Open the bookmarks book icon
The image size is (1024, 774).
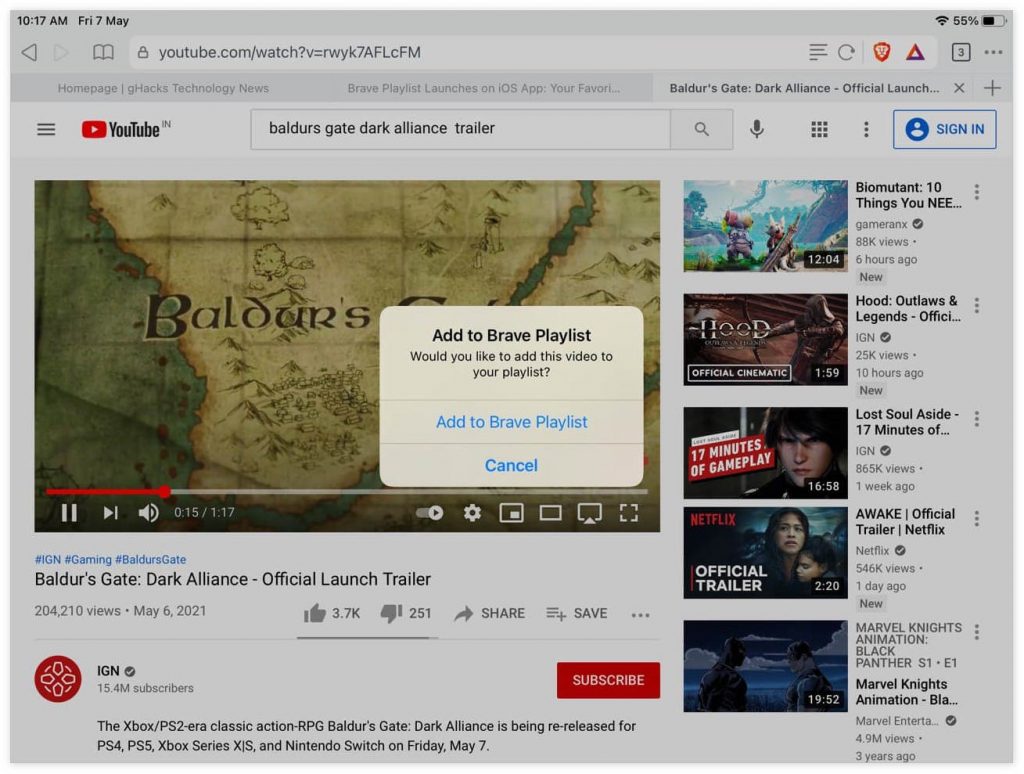click(103, 52)
